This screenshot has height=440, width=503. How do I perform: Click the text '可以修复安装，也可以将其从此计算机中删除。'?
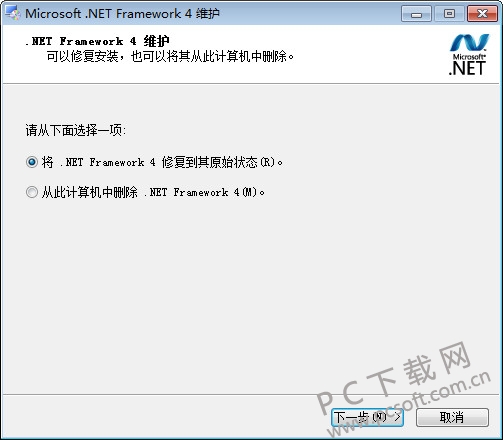coord(170,56)
